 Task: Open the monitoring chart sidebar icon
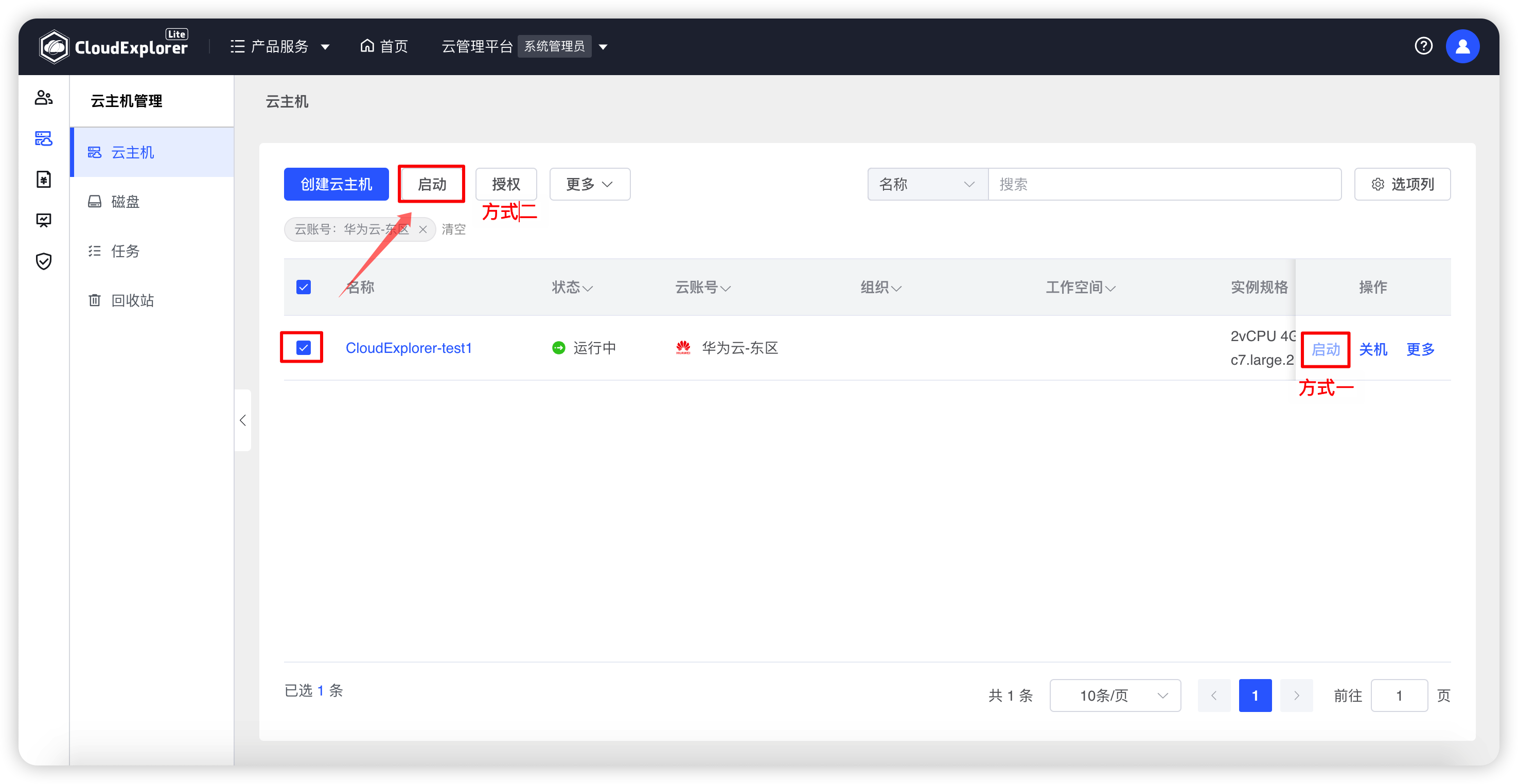pyautogui.click(x=44, y=220)
